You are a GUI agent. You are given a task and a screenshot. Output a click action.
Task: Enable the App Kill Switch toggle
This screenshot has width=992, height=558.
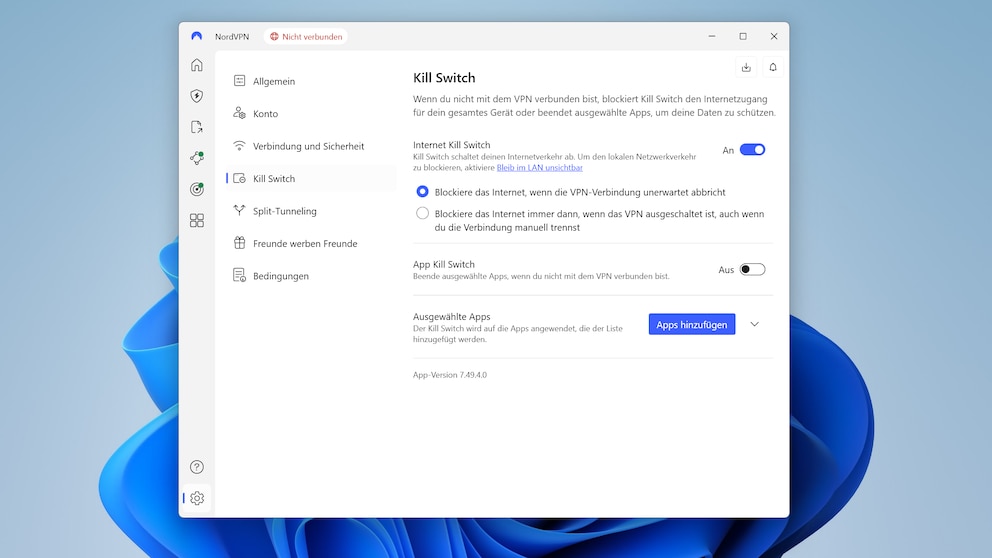(x=752, y=270)
